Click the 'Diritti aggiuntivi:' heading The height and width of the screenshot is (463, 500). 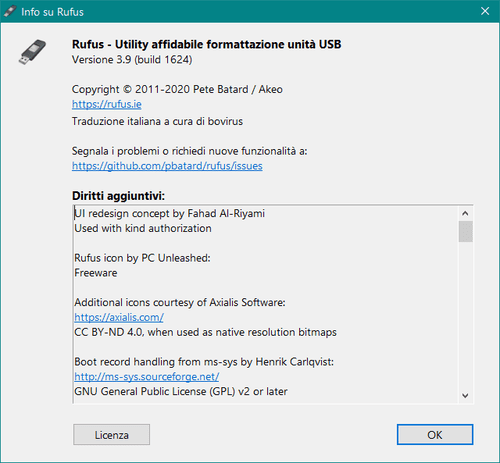tap(118, 196)
